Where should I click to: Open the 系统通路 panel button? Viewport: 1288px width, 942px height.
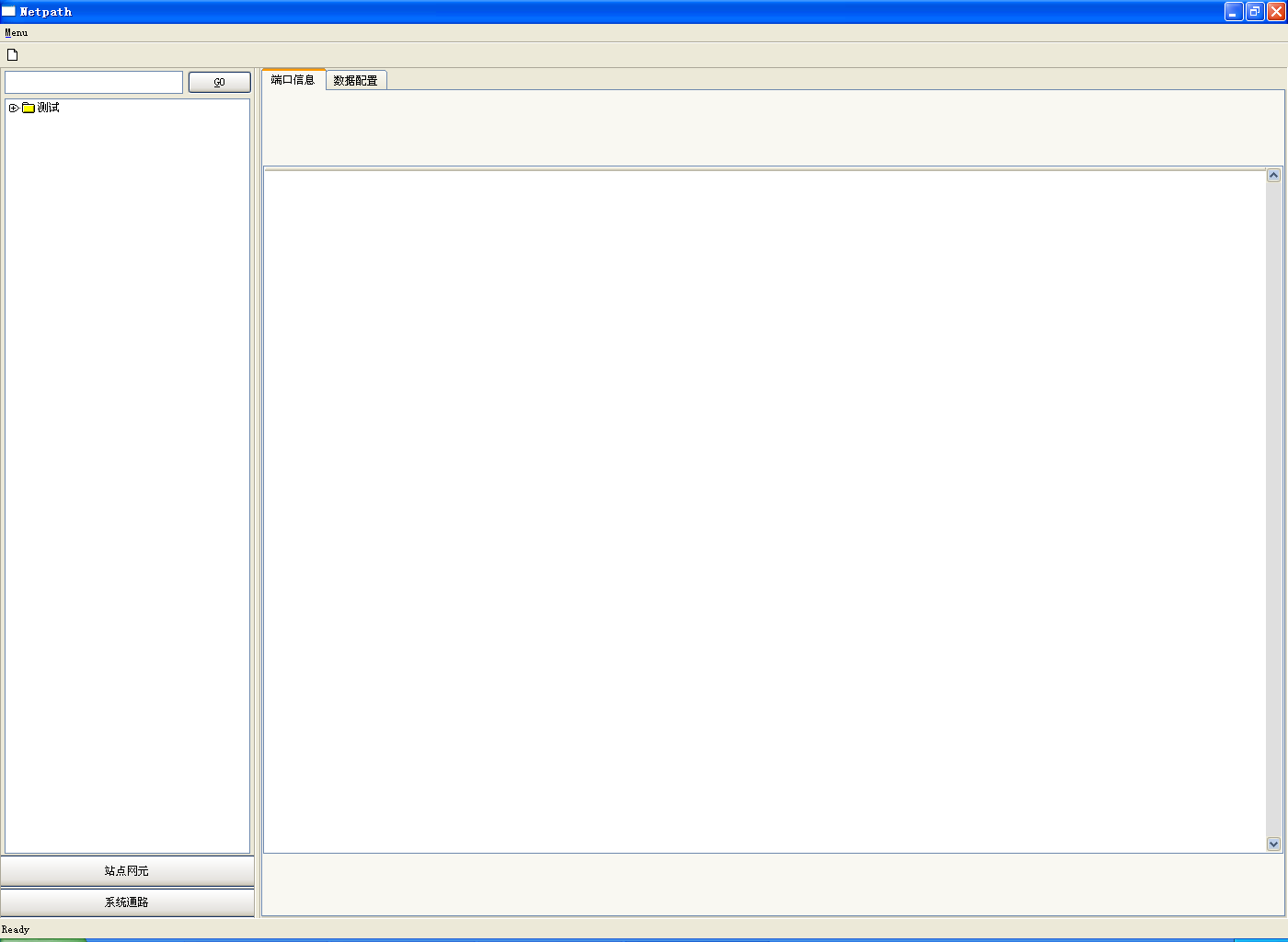coord(127,902)
